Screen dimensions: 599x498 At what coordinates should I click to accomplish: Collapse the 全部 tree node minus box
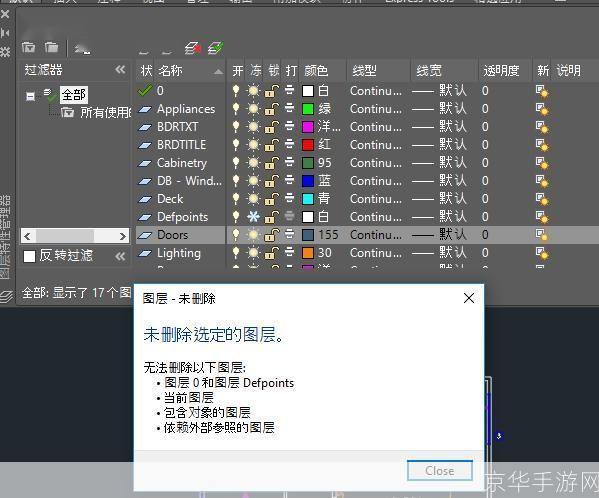[31, 95]
